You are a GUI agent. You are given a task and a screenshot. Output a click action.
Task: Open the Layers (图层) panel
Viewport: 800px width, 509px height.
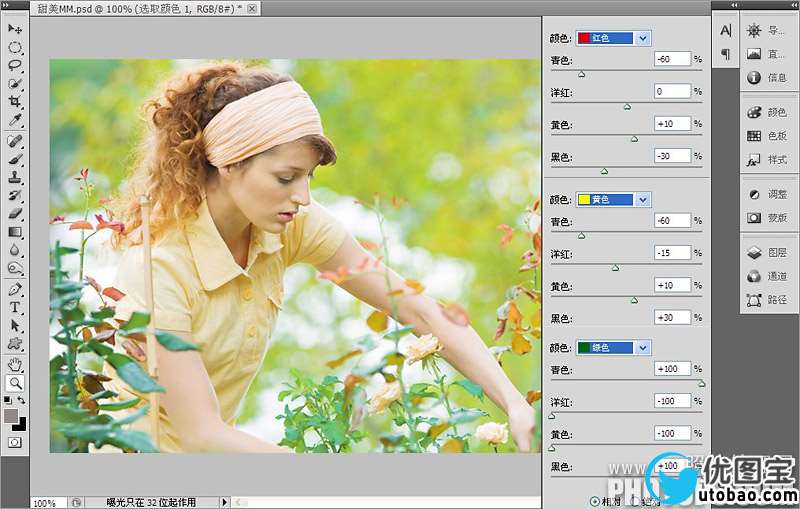coord(766,252)
